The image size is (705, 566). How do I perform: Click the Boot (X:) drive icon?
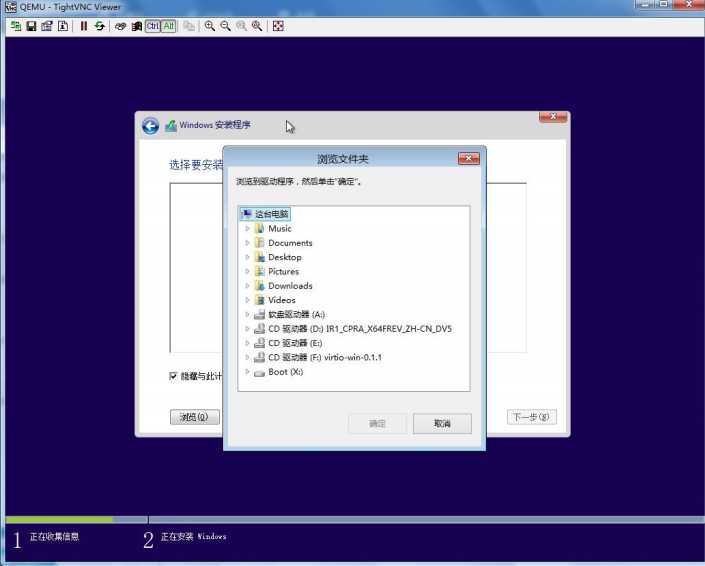[x=259, y=373]
